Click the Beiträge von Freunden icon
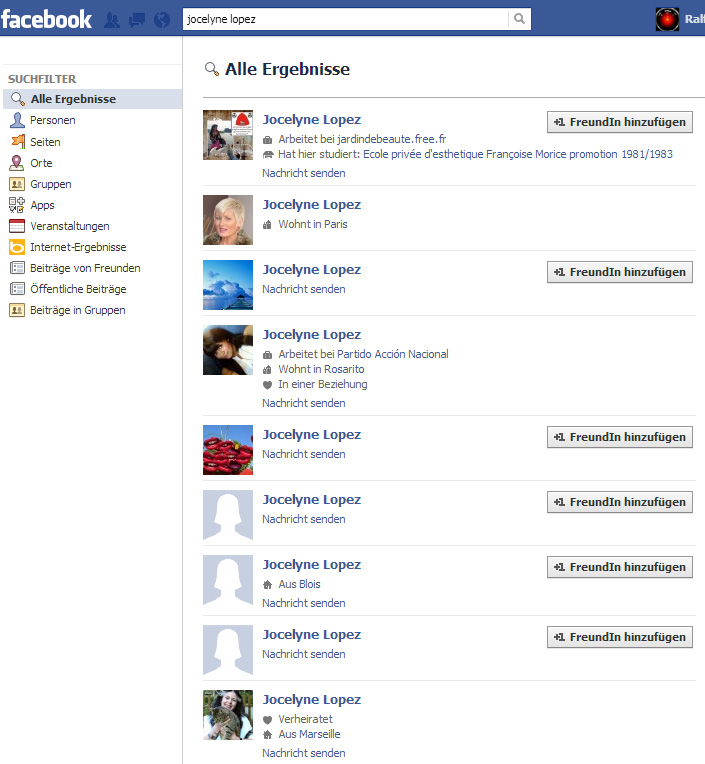Image resolution: width=705 pixels, height=764 pixels. 17,268
